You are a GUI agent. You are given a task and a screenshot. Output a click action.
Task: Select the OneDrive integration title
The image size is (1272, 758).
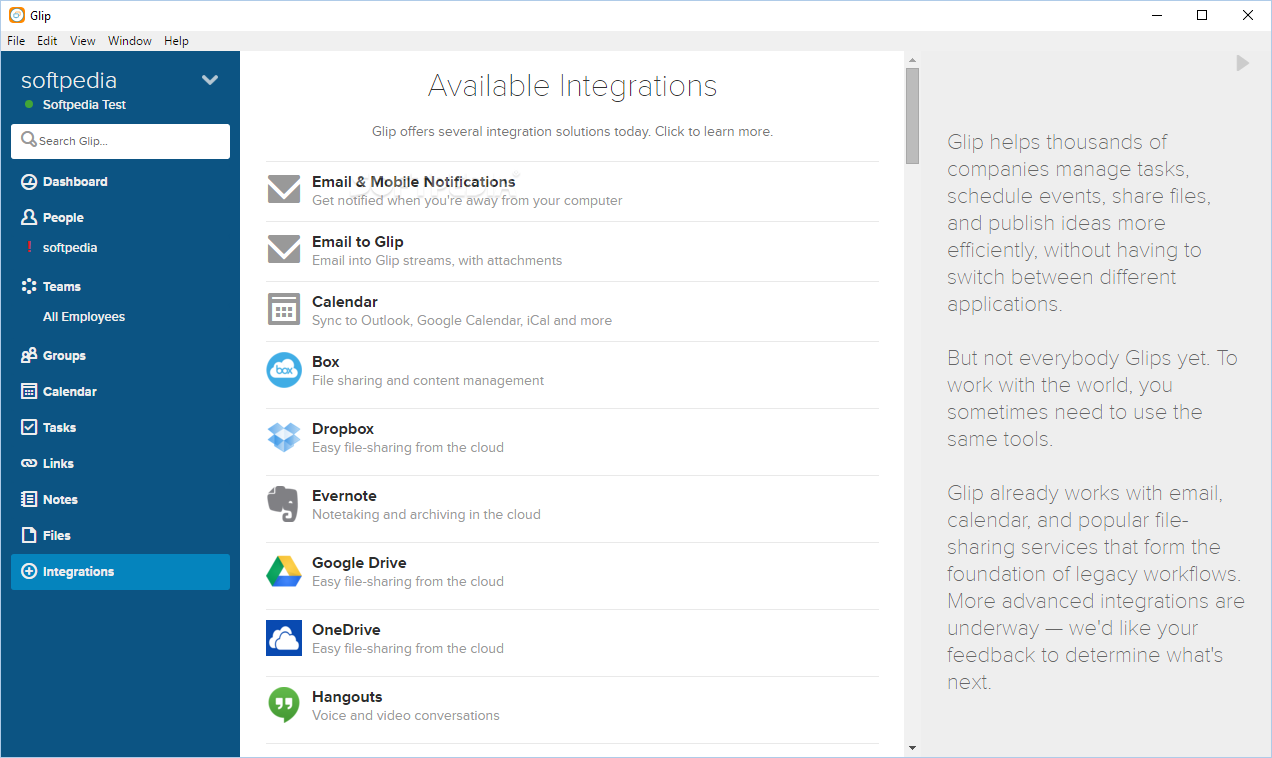(346, 630)
